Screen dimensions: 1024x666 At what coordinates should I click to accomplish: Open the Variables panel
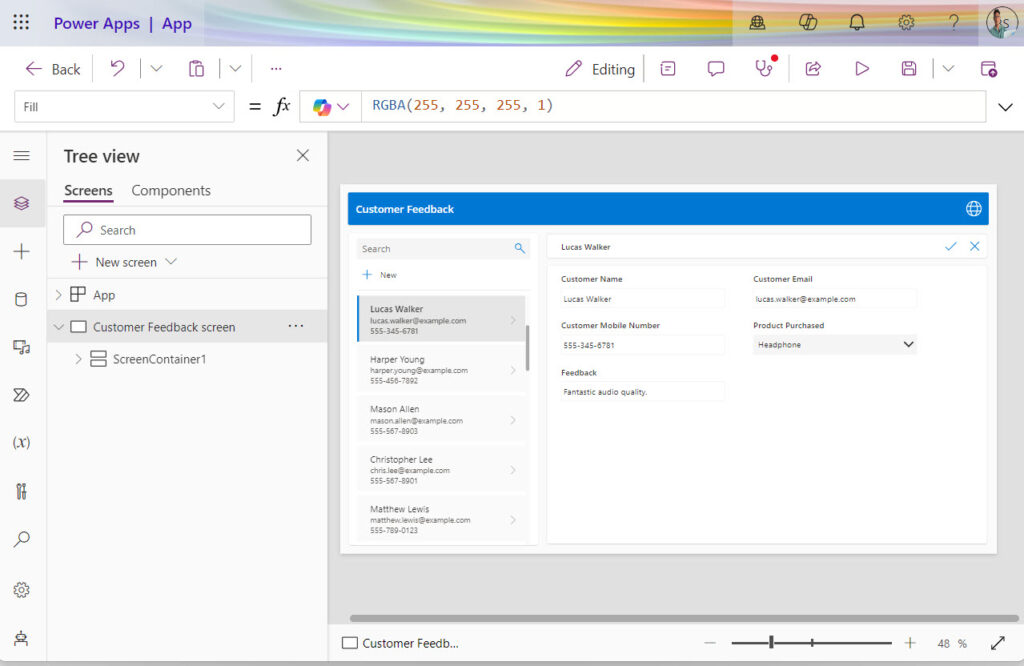[22, 441]
